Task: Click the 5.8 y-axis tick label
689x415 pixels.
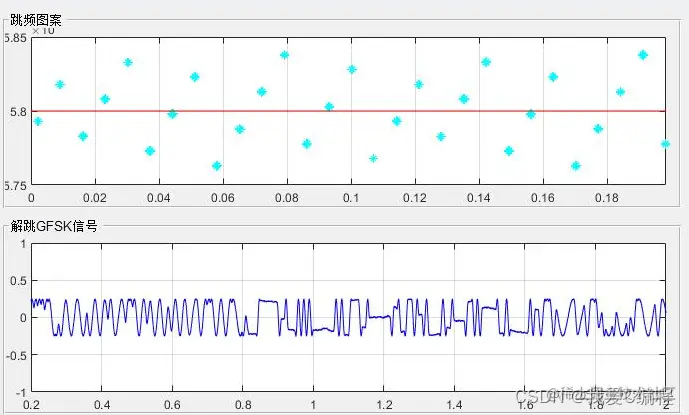Action: 18,112
